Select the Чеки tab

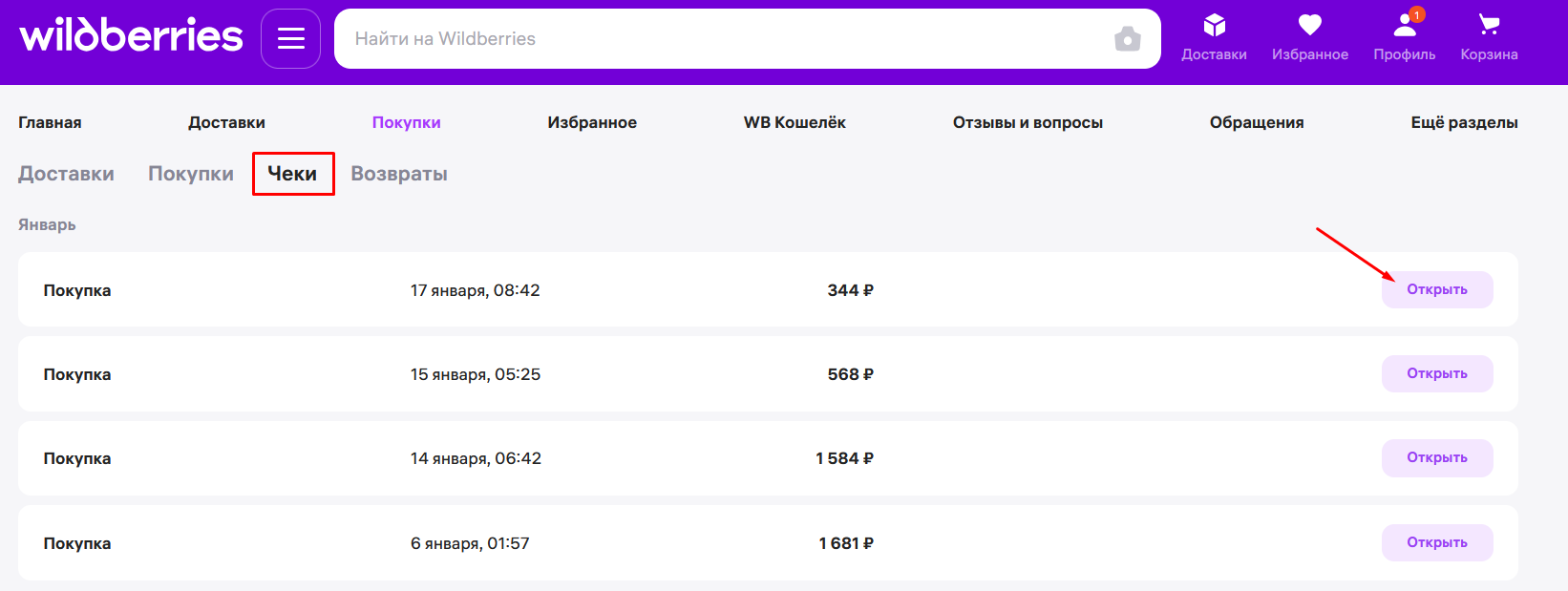[x=292, y=174]
